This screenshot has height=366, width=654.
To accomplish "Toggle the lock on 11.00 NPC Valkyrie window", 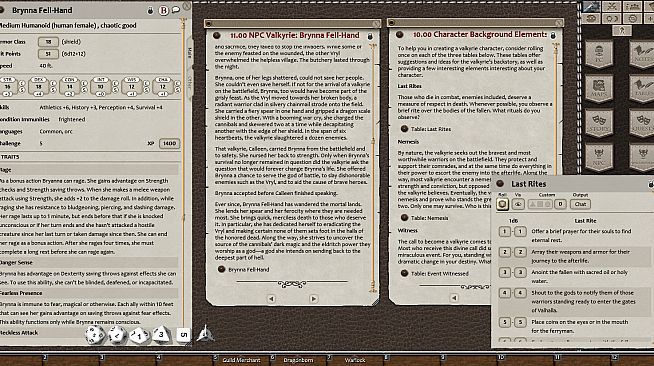I will pos(370,37).
